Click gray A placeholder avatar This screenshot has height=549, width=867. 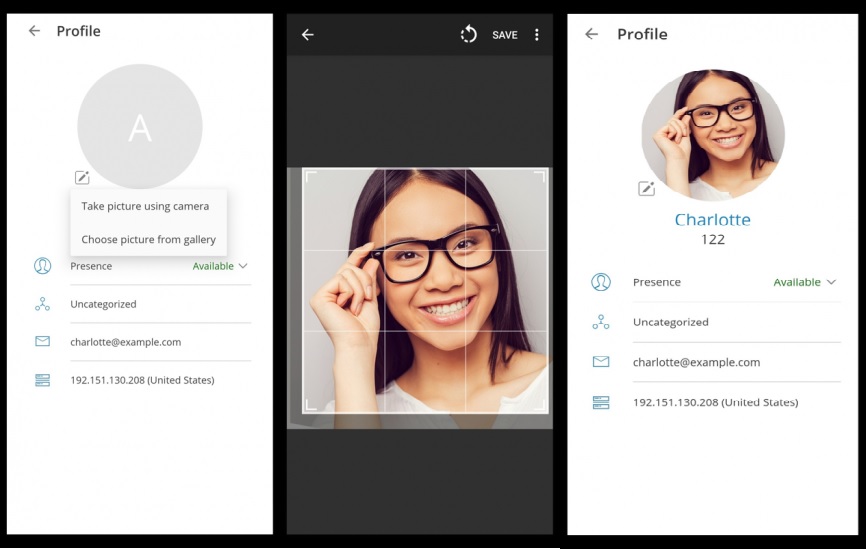pyautogui.click(x=140, y=127)
